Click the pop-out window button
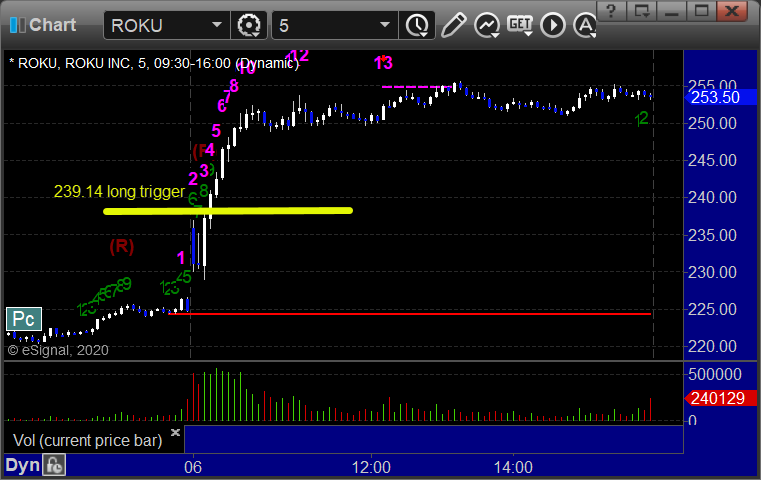761x480 pixels. click(x=642, y=10)
